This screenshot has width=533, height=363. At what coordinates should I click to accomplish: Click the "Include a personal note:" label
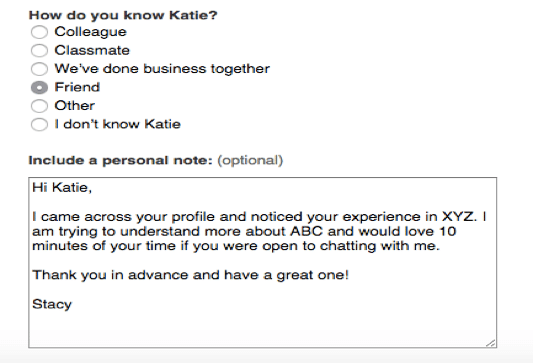tap(120, 160)
